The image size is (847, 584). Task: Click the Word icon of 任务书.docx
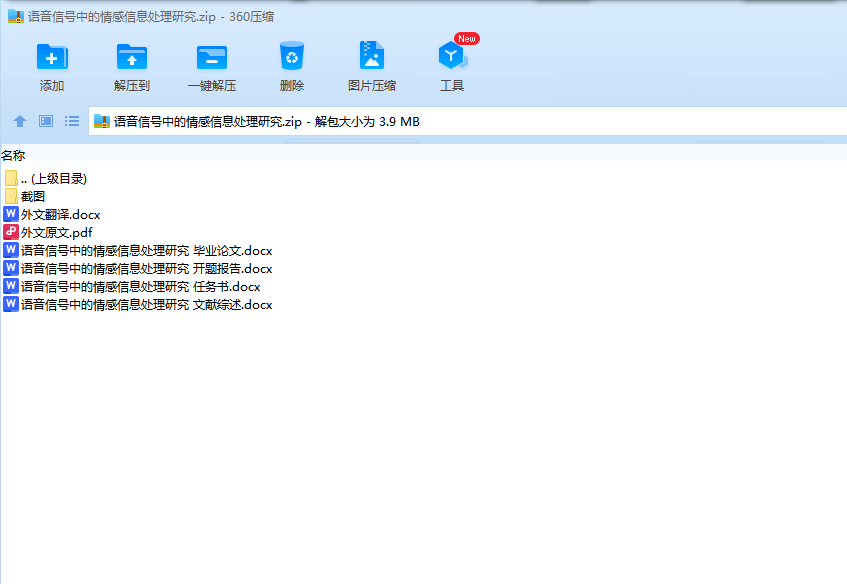(11, 286)
